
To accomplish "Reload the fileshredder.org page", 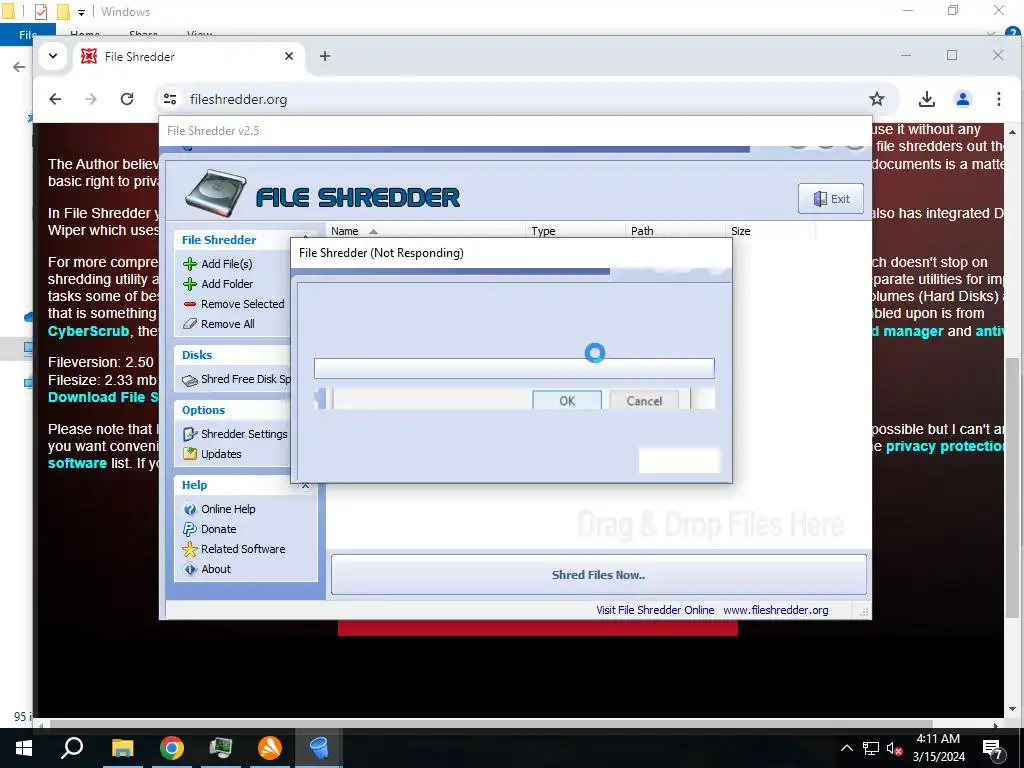I will (127, 99).
